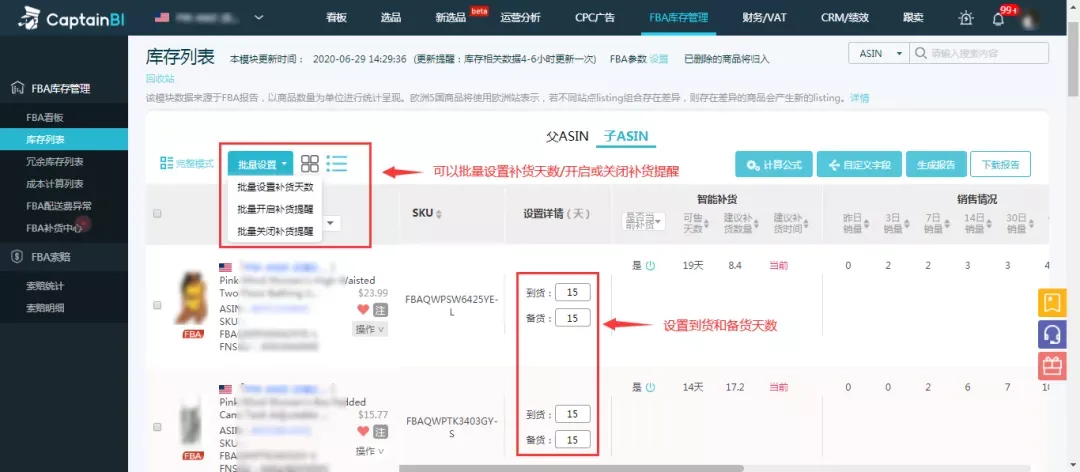Open the notification bell icon
Image resolution: width=1080 pixels, height=472 pixels.
click(998, 19)
